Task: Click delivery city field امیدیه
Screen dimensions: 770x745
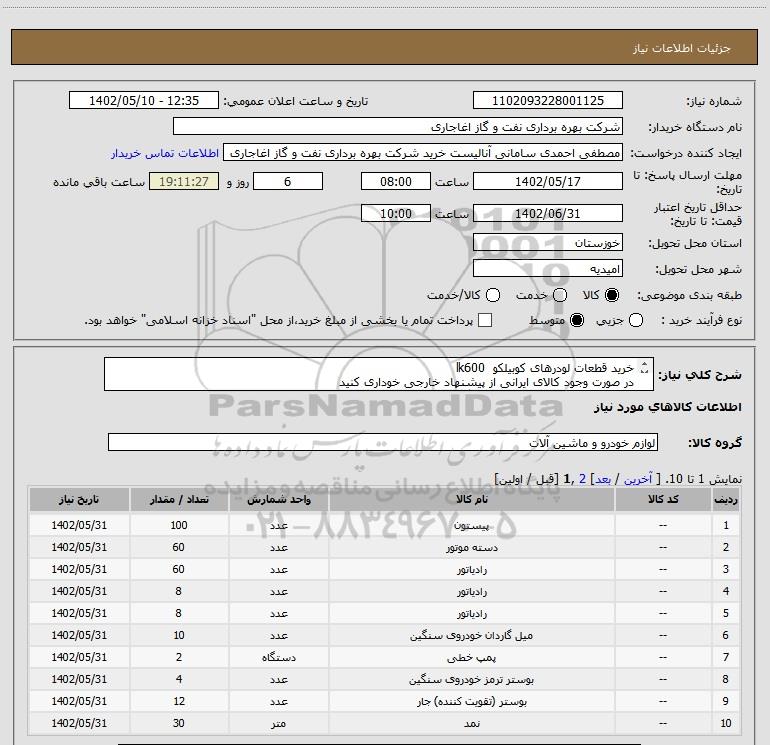Action: [x=548, y=269]
